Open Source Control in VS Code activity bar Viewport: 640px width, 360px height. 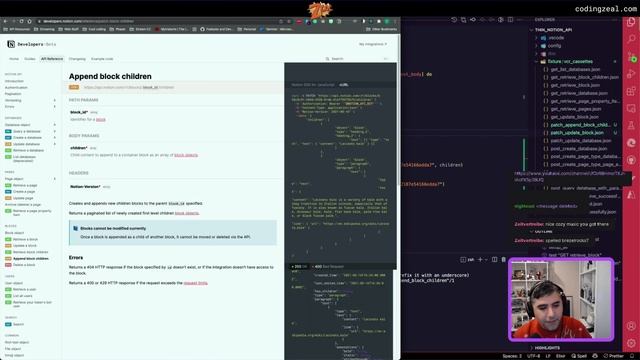coord(631,56)
